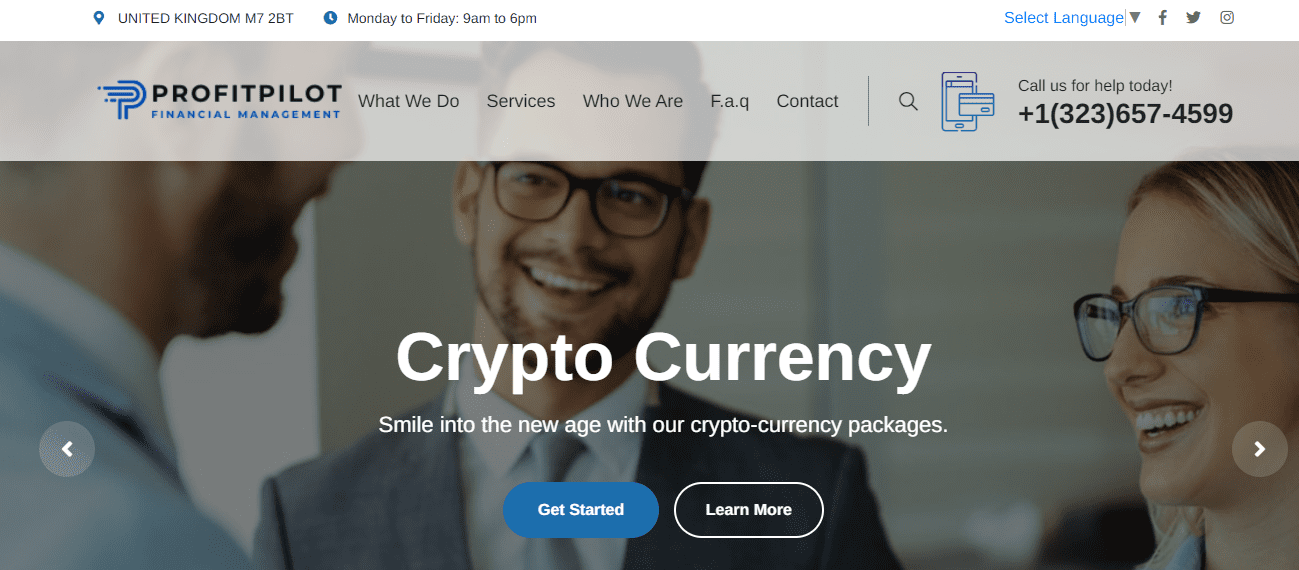Click the ProfitPilot logo

tap(219, 101)
